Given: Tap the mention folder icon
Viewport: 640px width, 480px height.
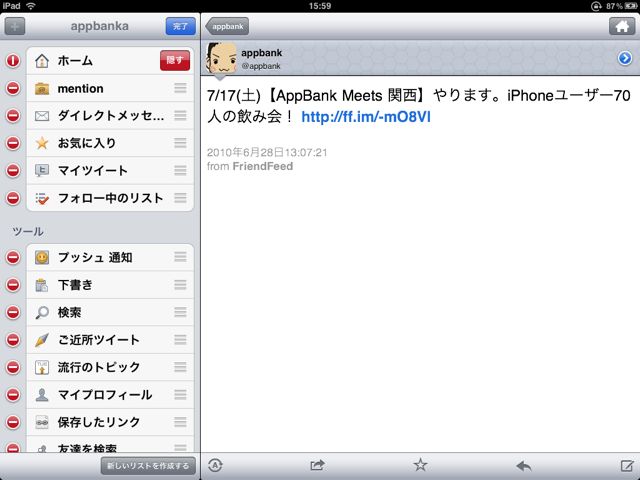Looking at the screenshot, I should pyautogui.click(x=42, y=89).
